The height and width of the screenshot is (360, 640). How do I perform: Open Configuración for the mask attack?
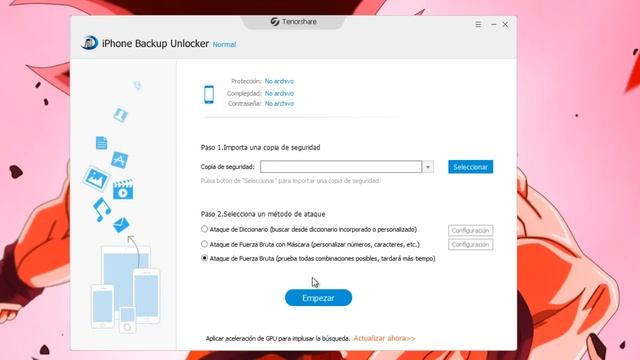point(470,244)
